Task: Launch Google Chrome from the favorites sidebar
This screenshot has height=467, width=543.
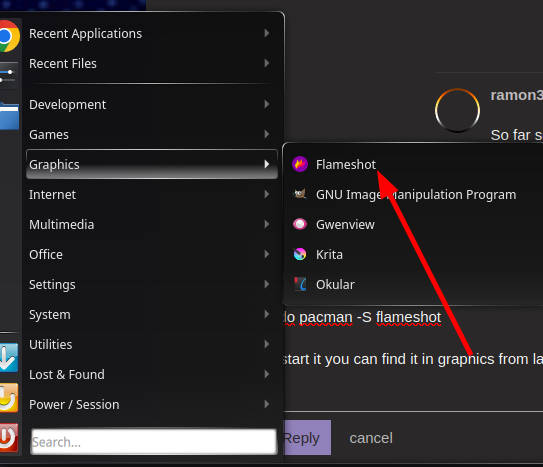Action: pos(8,36)
